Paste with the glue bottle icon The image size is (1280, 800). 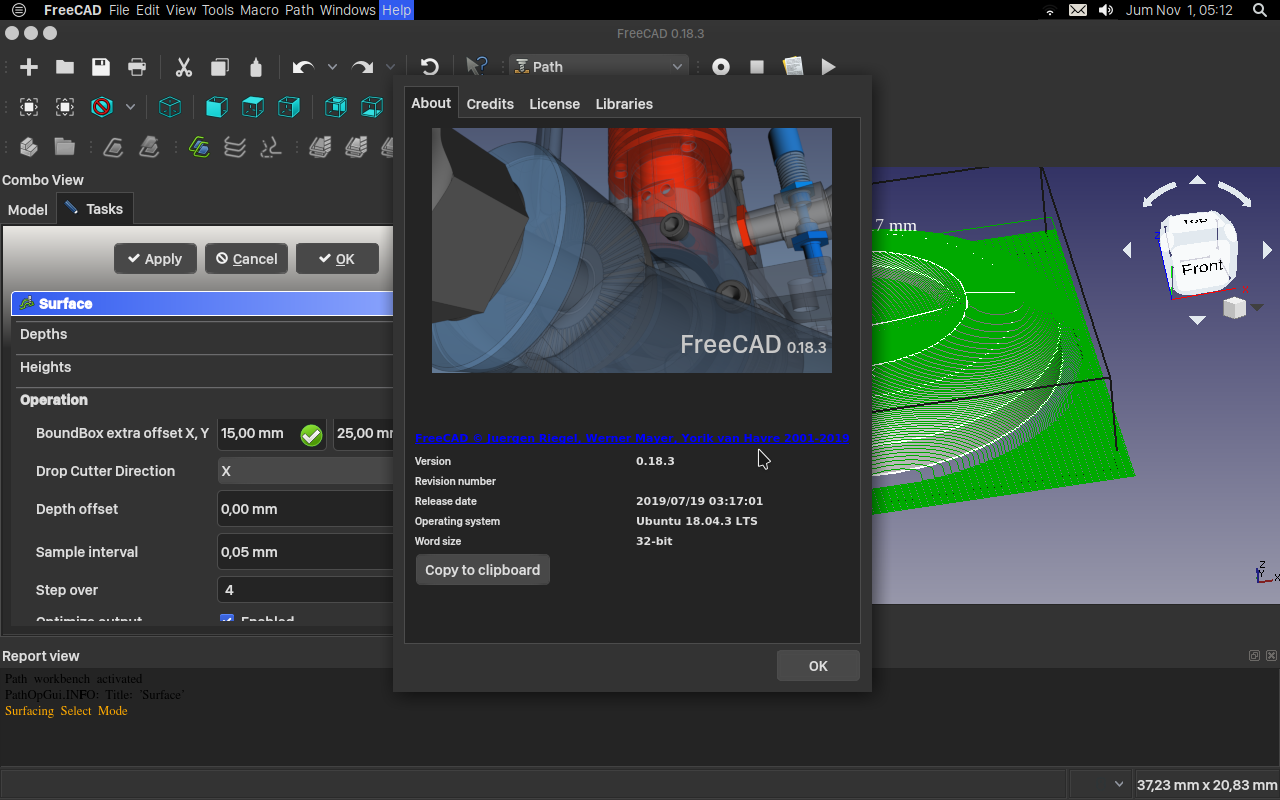[256, 67]
